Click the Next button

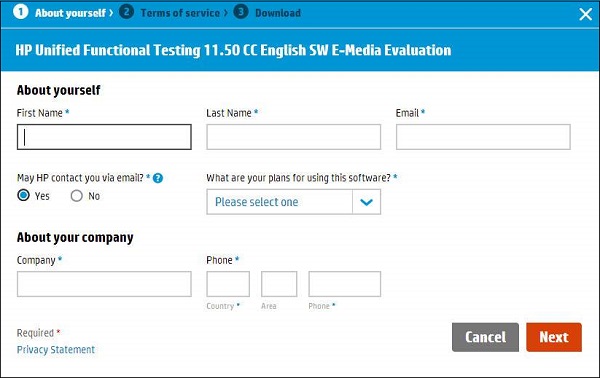554,337
